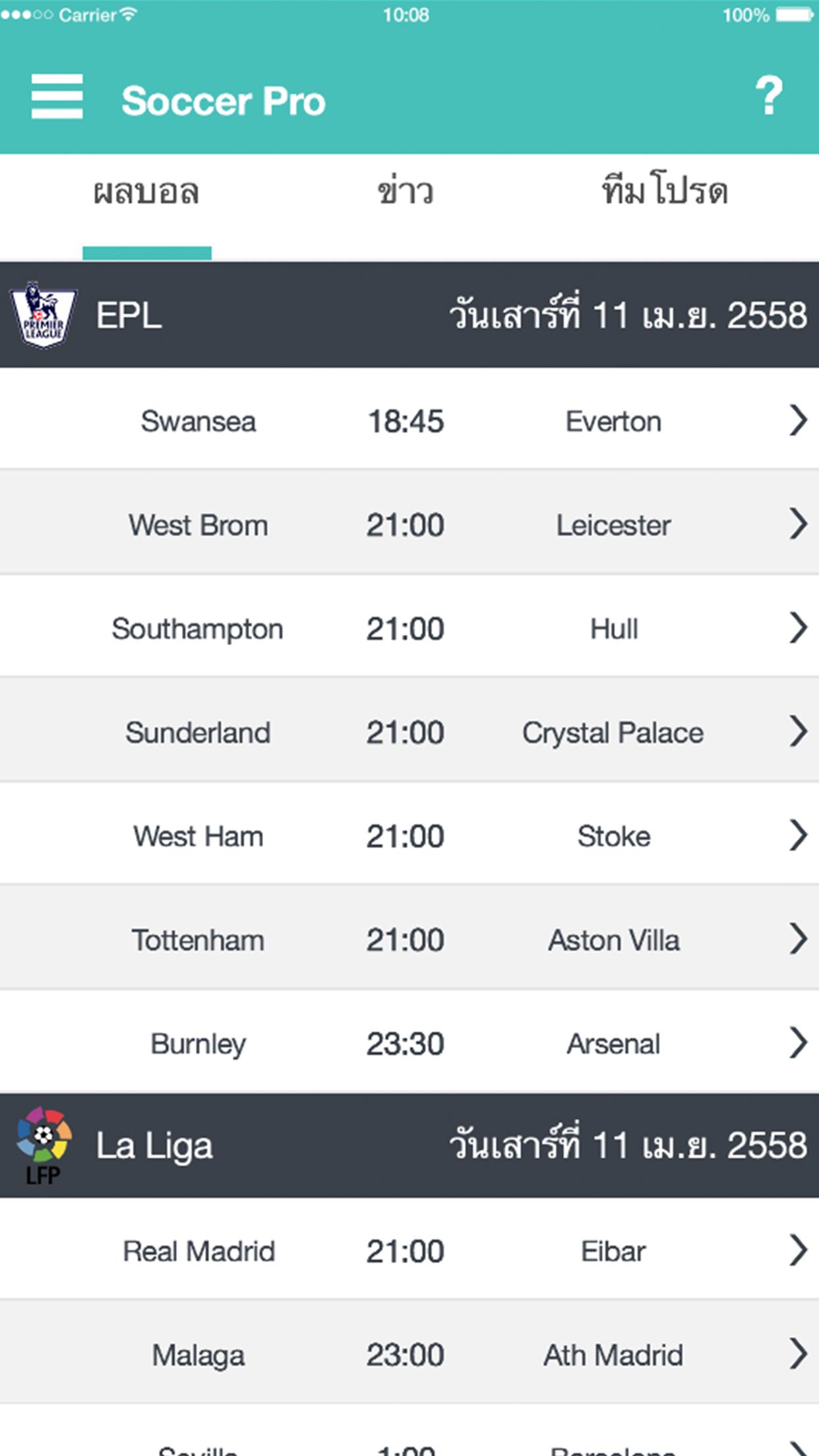Open the ทีมโปรด tab

point(665,191)
